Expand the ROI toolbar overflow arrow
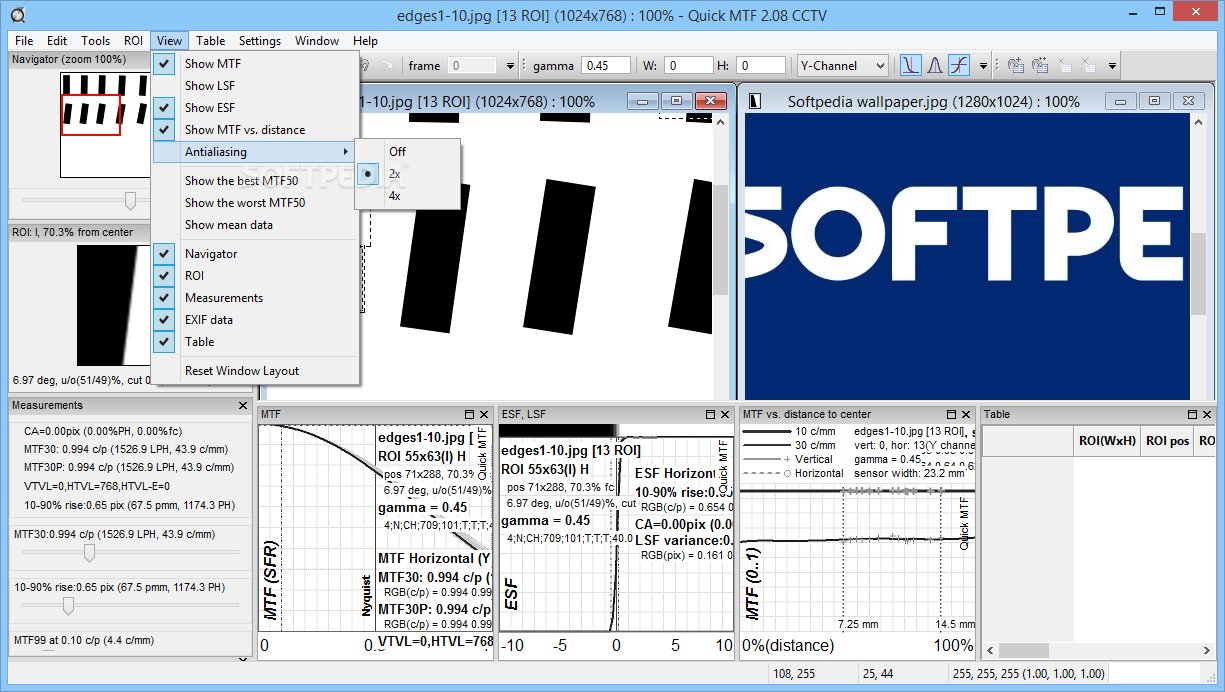The width and height of the screenshot is (1225, 692). (1112, 66)
